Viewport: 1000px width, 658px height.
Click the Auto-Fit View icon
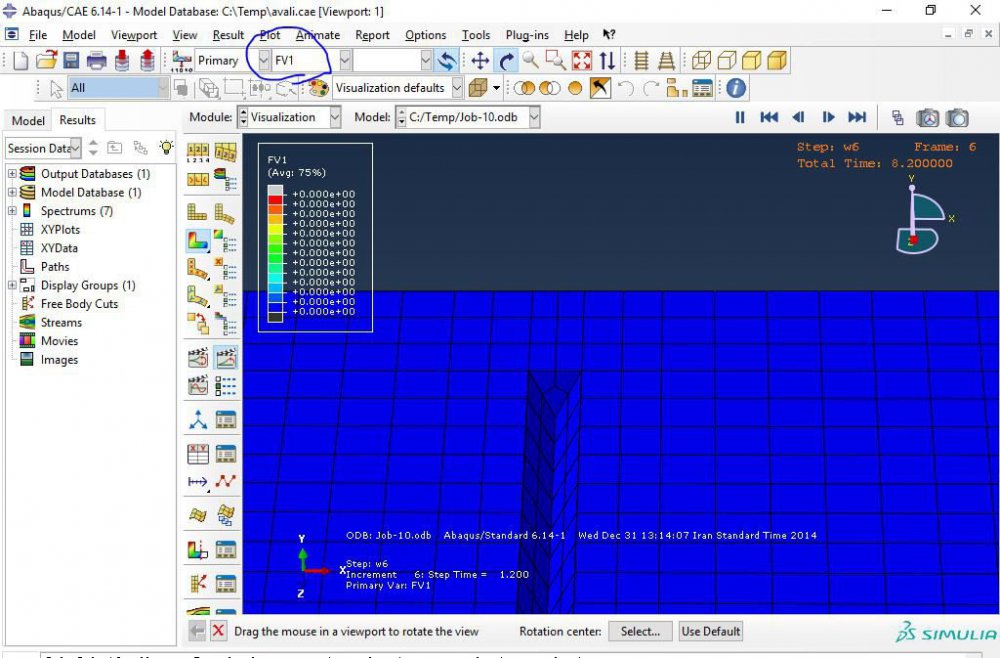[582, 61]
